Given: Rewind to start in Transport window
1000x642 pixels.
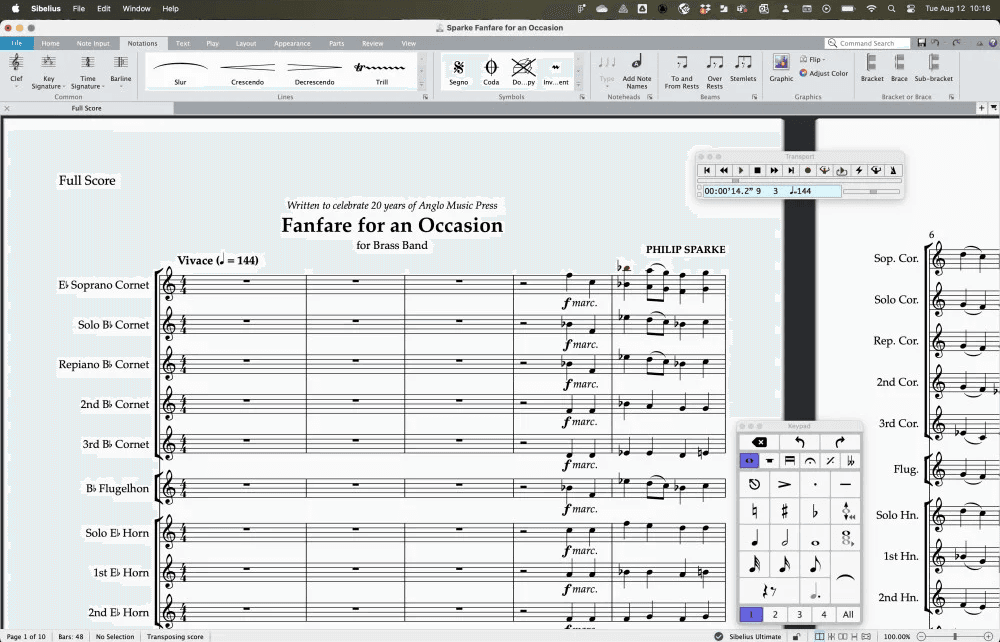Looking at the screenshot, I should click(707, 170).
